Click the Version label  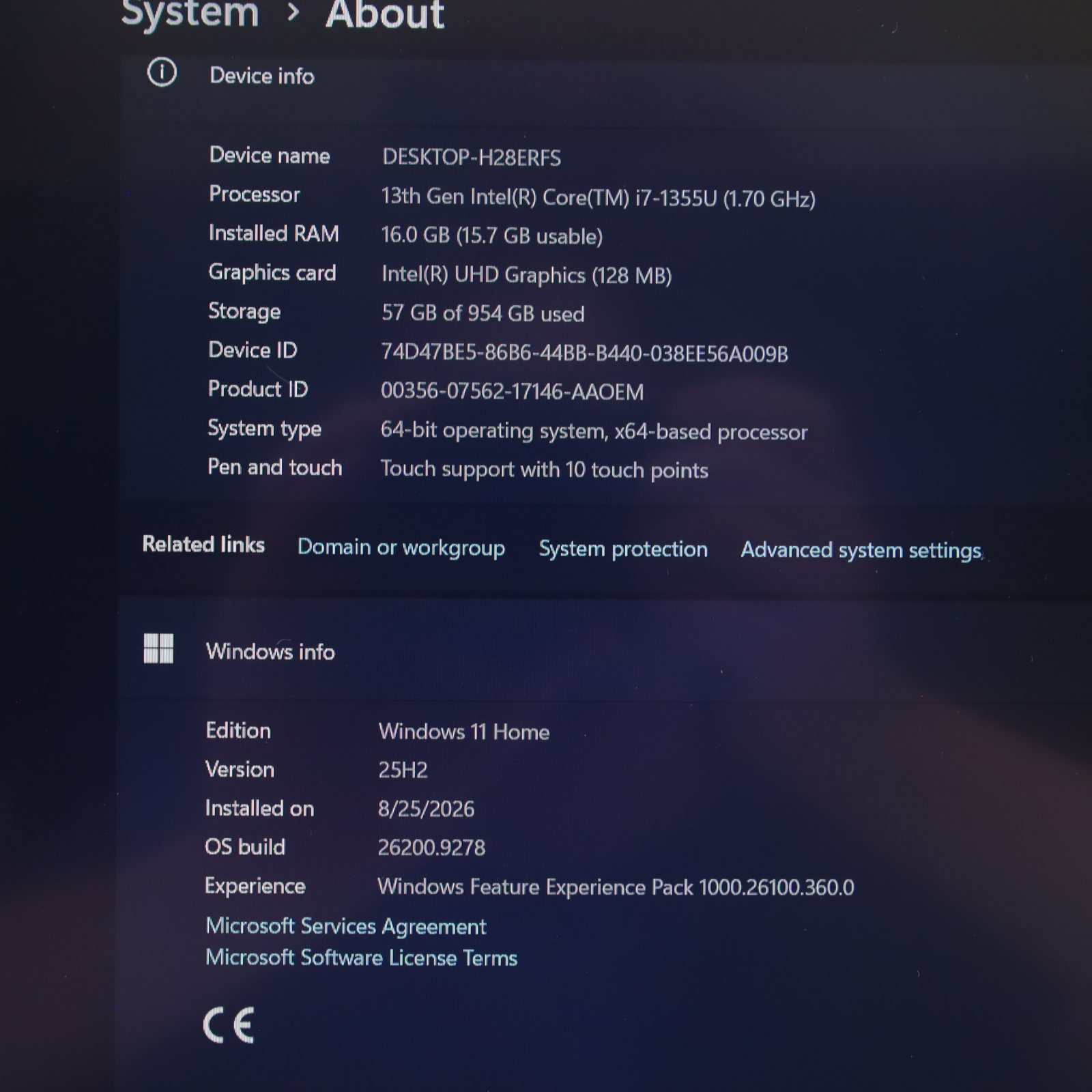pos(240,769)
